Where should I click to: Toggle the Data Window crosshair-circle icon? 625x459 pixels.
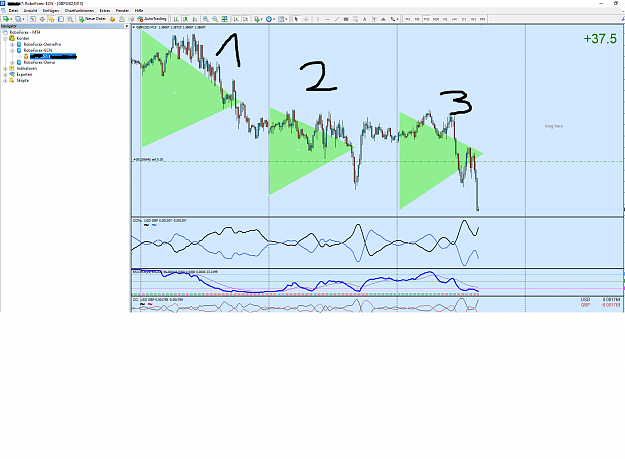tap(42, 19)
